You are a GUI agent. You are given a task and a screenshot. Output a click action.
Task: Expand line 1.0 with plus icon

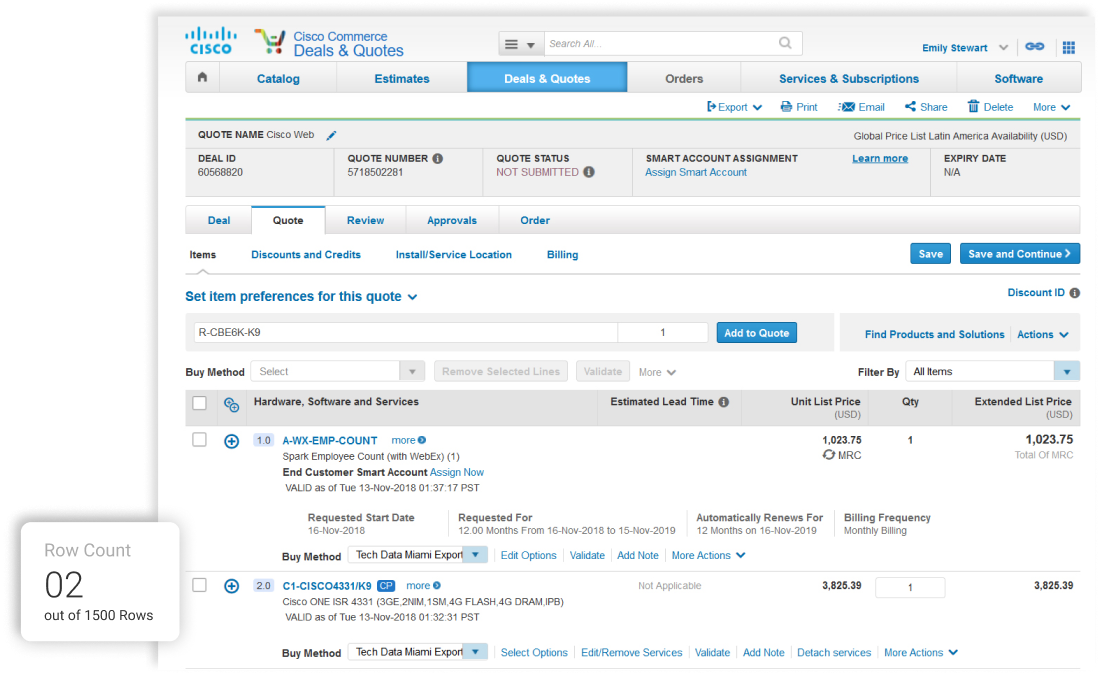click(x=231, y=441)
